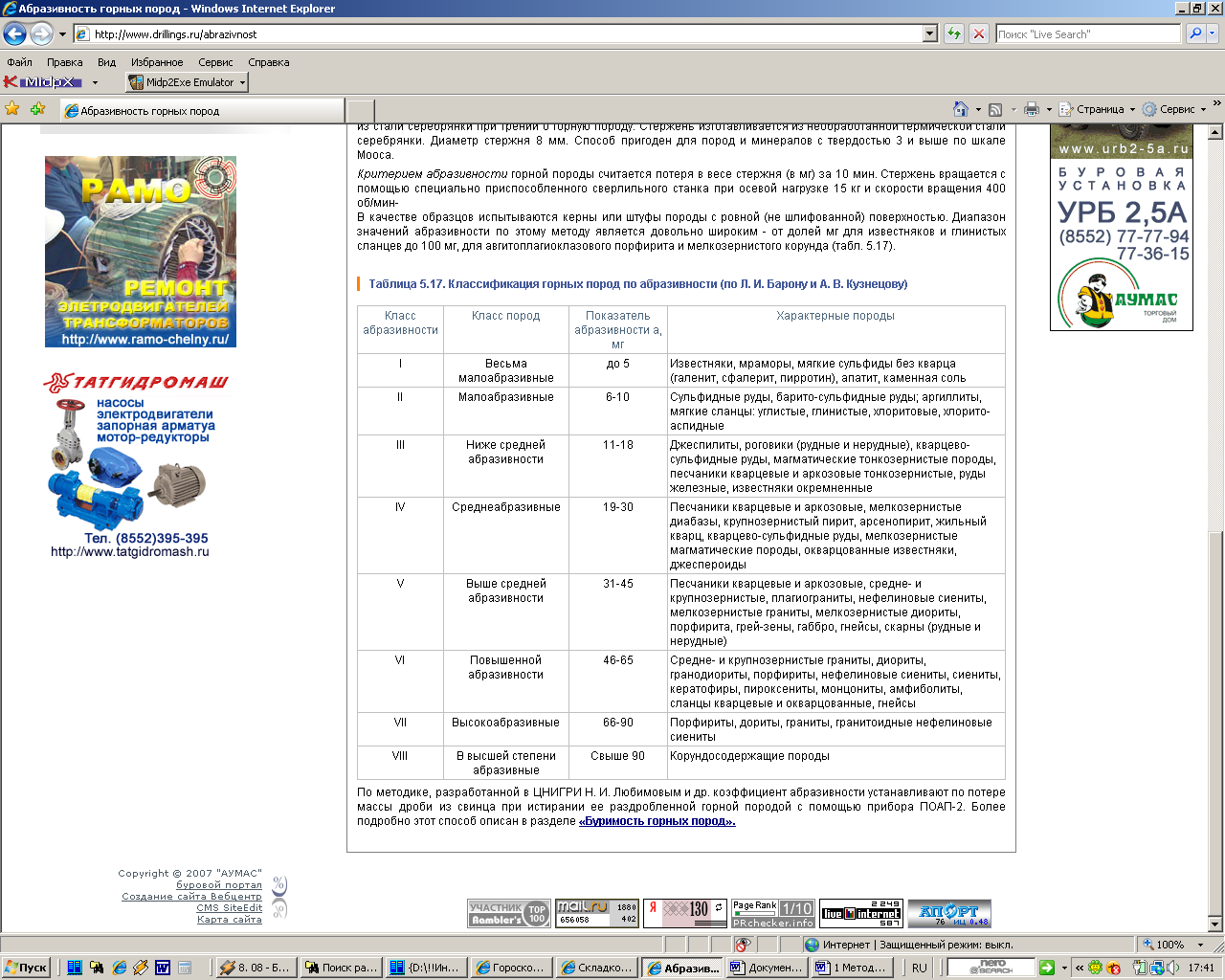Open the Справка menu
1225x980 pixels.
[x=269, y=62]
